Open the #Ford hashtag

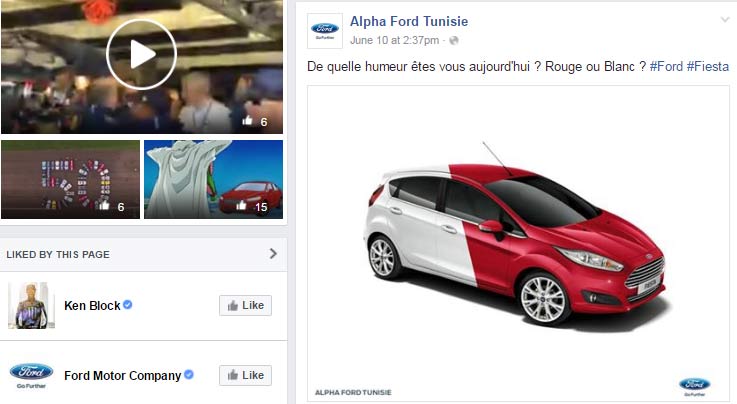666,67
